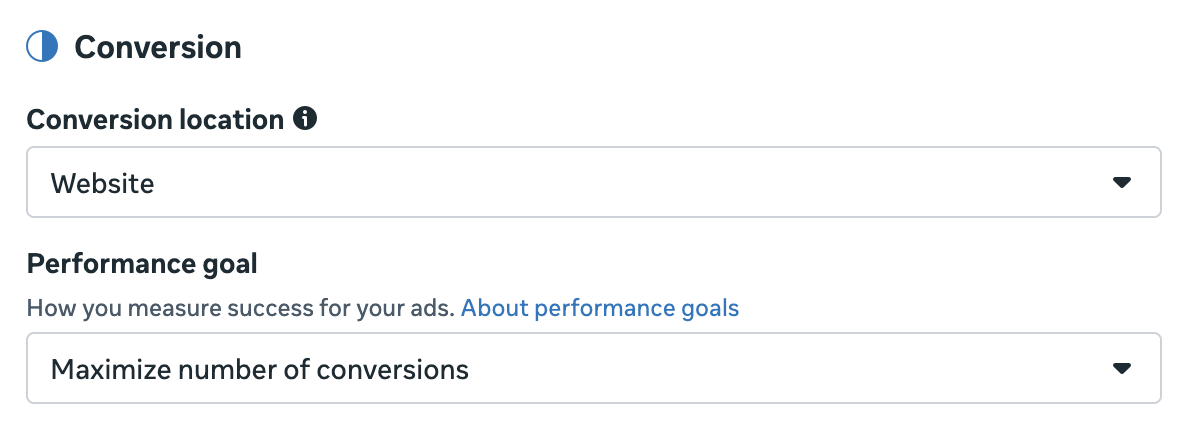Viewport: 1190px width, 424px height.
Task: Click the info icon beside Conversion location
Action: click(305, 120)
